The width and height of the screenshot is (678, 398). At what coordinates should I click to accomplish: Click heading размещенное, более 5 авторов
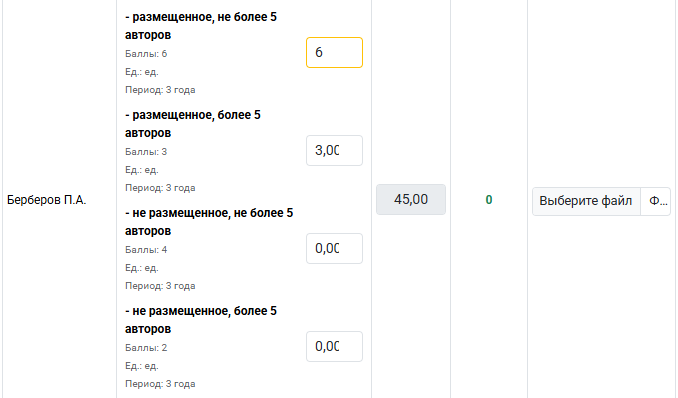point(193,124)
